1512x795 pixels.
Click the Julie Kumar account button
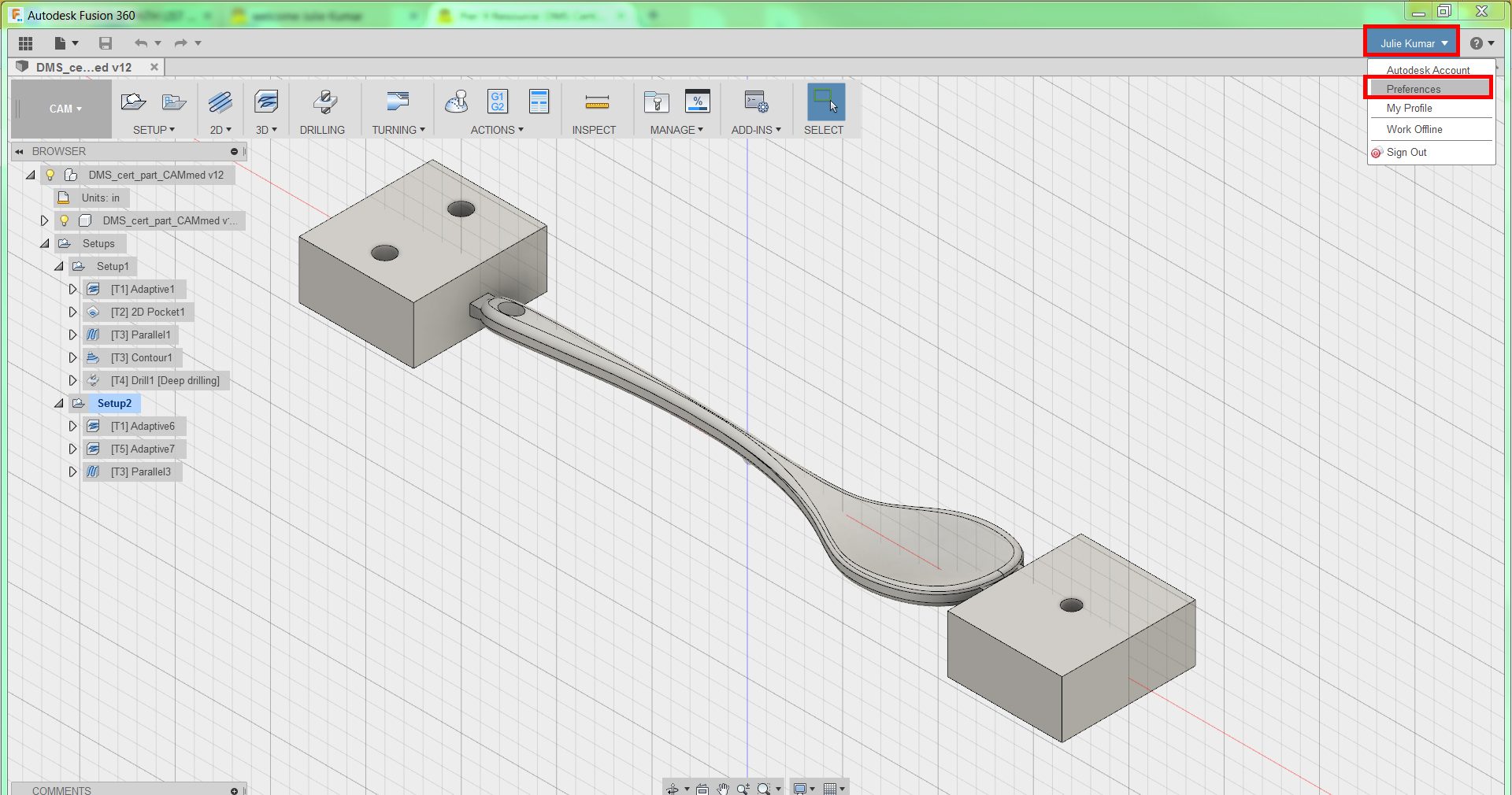click(x=1411, y=43)
